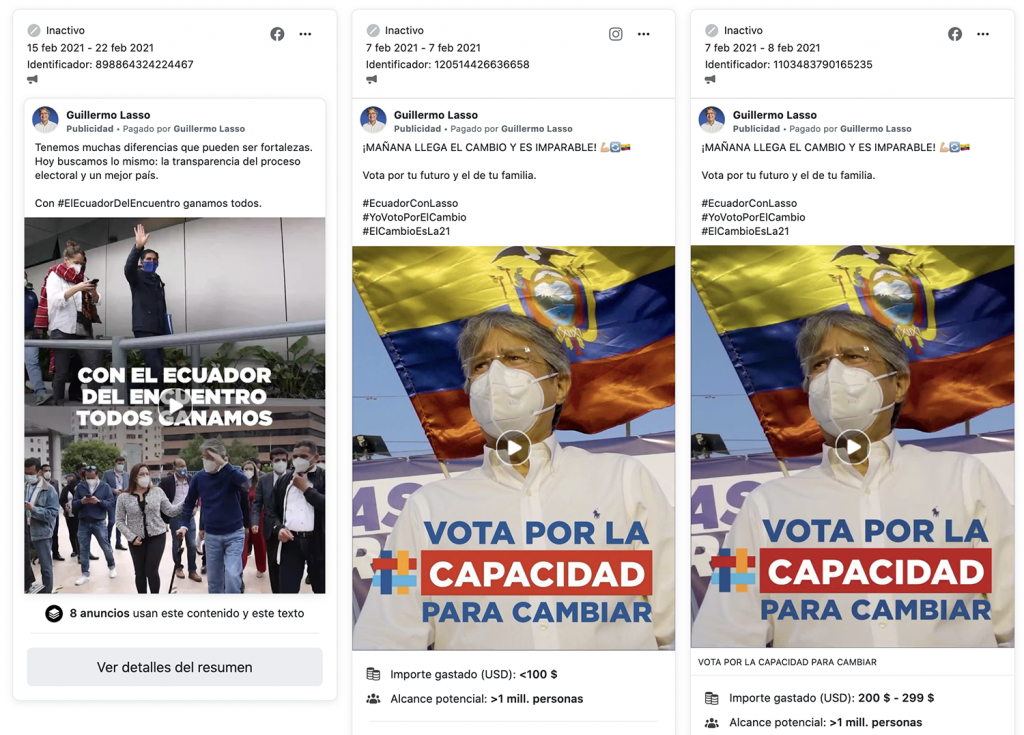1024x735 pixels.
Task: Click the Inactivo status icon on the first ad
Action: coord(34,30)
